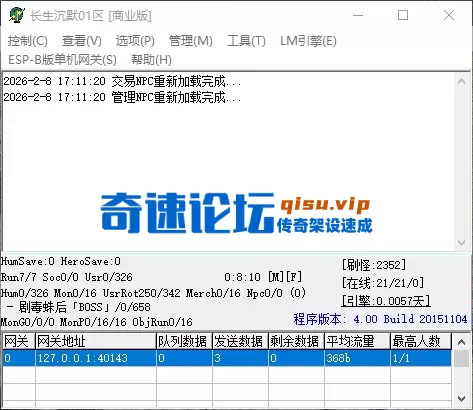This screenshot has width=473, height=410.
Task: Click the HumSave:0 HeroSave:0 status line
Action: click(61, 261)
